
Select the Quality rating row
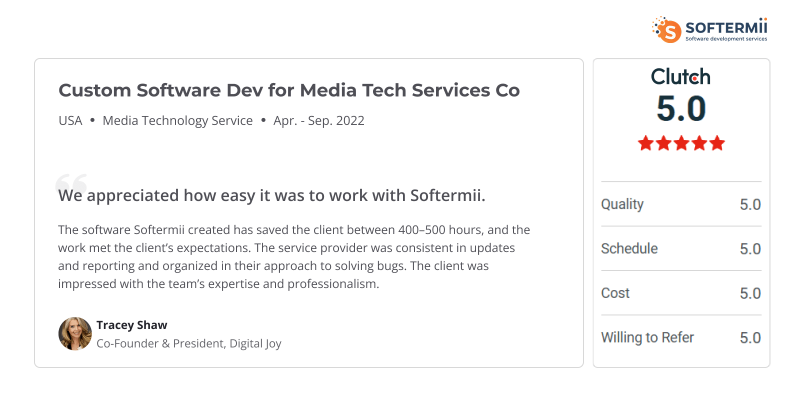680,204
